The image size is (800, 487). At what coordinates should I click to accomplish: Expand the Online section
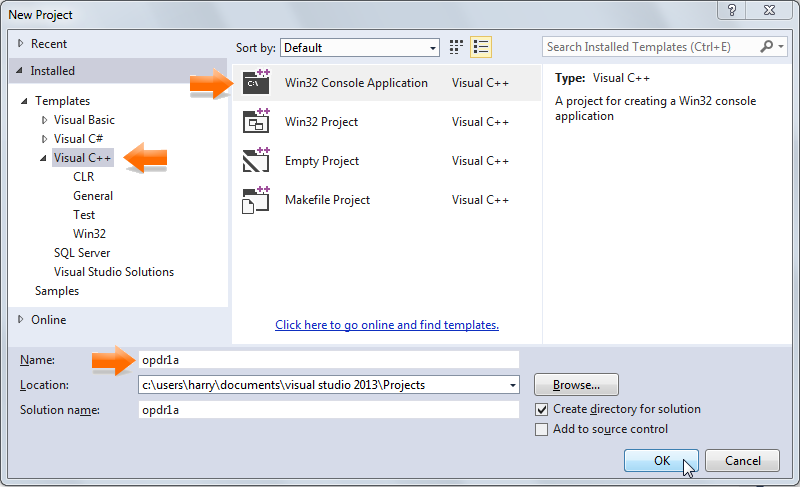click(21, 320)
